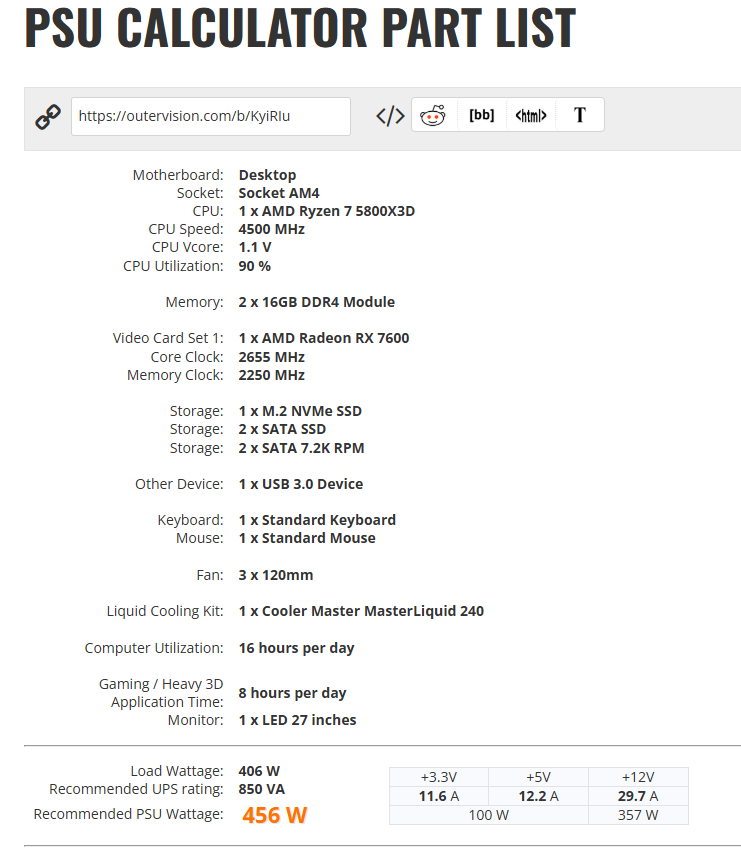Click '16 hours per day' utilization
Image resolution: width=741 pixels, height=856 pixels.
coord(297,649)
